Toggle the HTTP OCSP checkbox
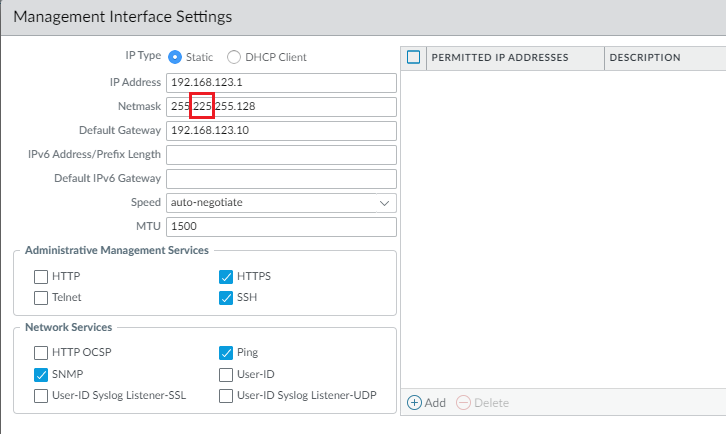The height and width of the screenshot is (434, 726). click(41, 352)
